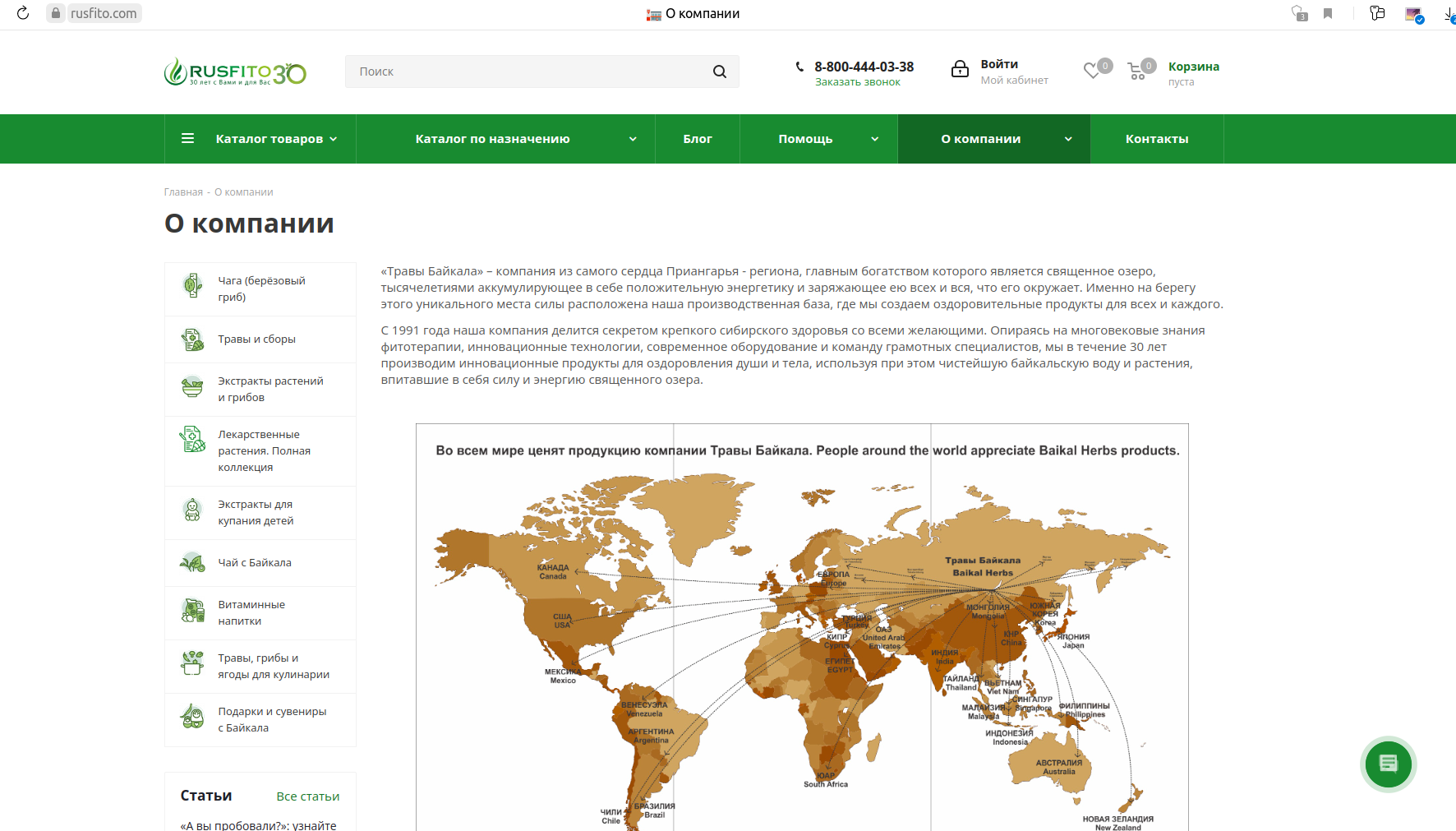Open the shopping cart icon
The image size is (1456, 831).
coord(1136,72)
